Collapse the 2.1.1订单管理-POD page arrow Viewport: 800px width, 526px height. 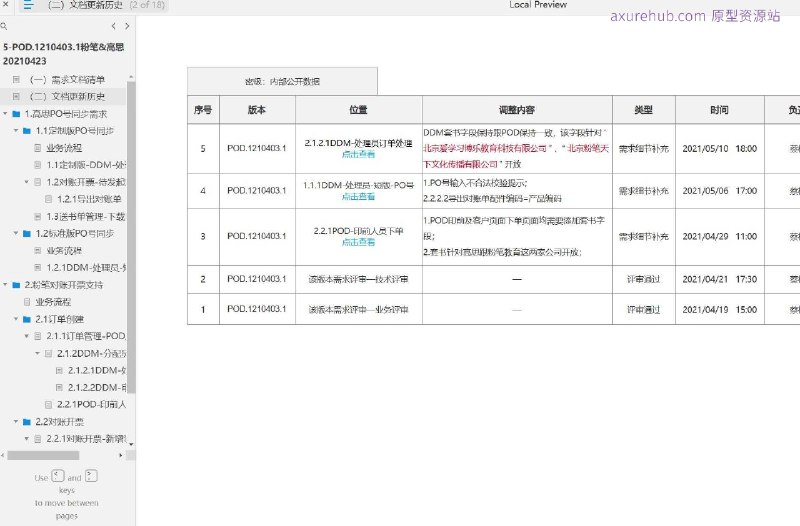27,336
